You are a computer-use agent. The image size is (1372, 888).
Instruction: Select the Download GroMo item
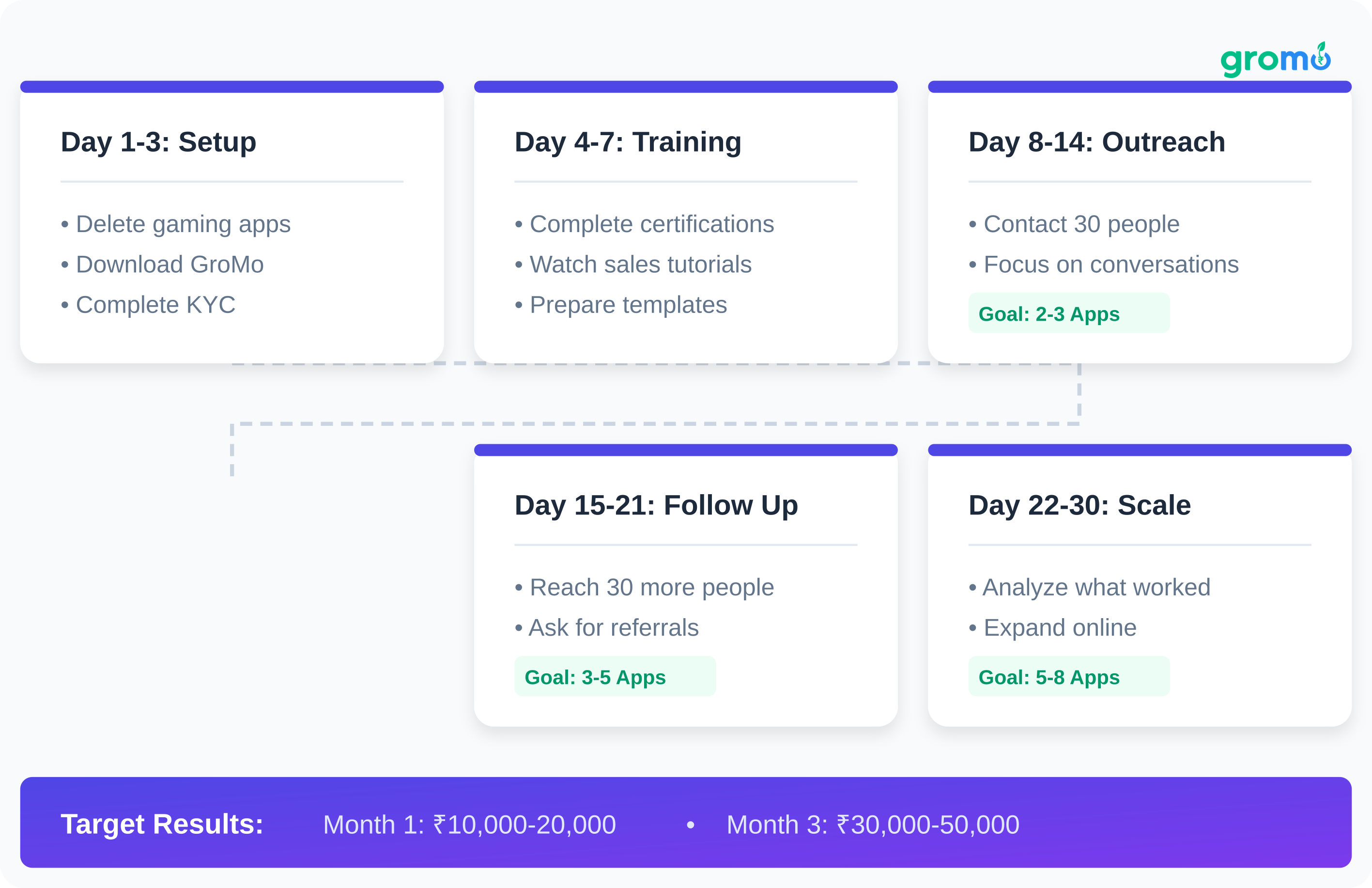coord(170,265)
